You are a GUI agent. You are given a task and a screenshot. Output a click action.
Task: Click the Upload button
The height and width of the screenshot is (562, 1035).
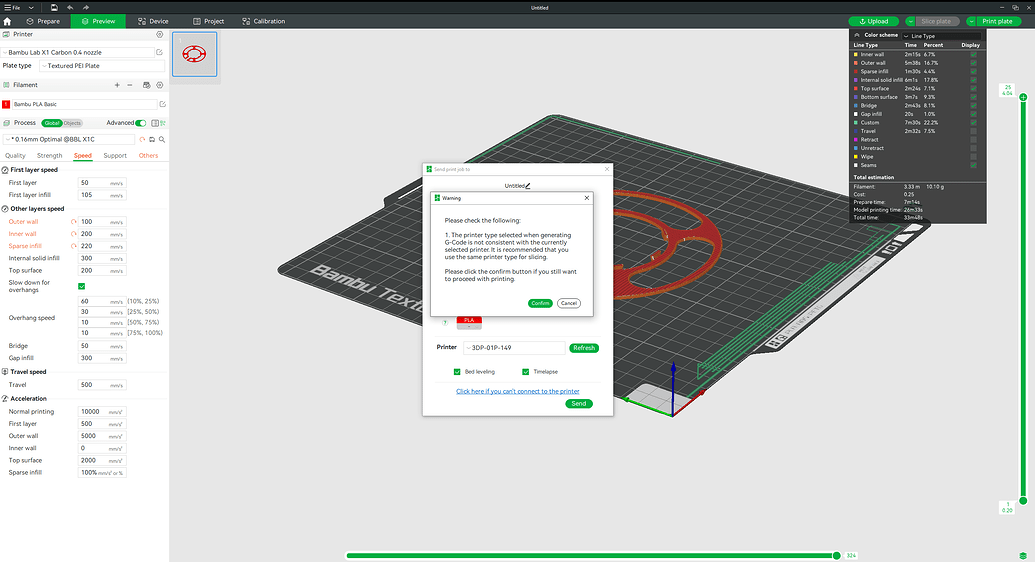click(x=874, y=21)
